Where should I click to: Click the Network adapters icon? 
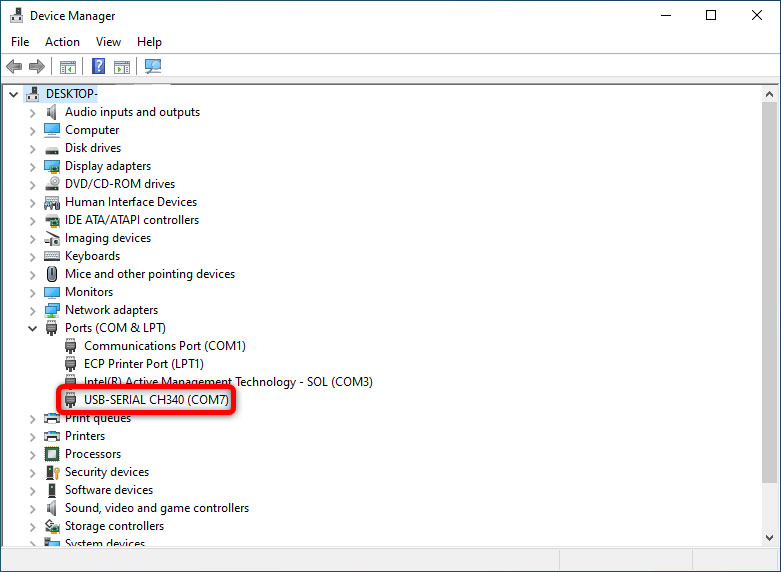point(53,310)
